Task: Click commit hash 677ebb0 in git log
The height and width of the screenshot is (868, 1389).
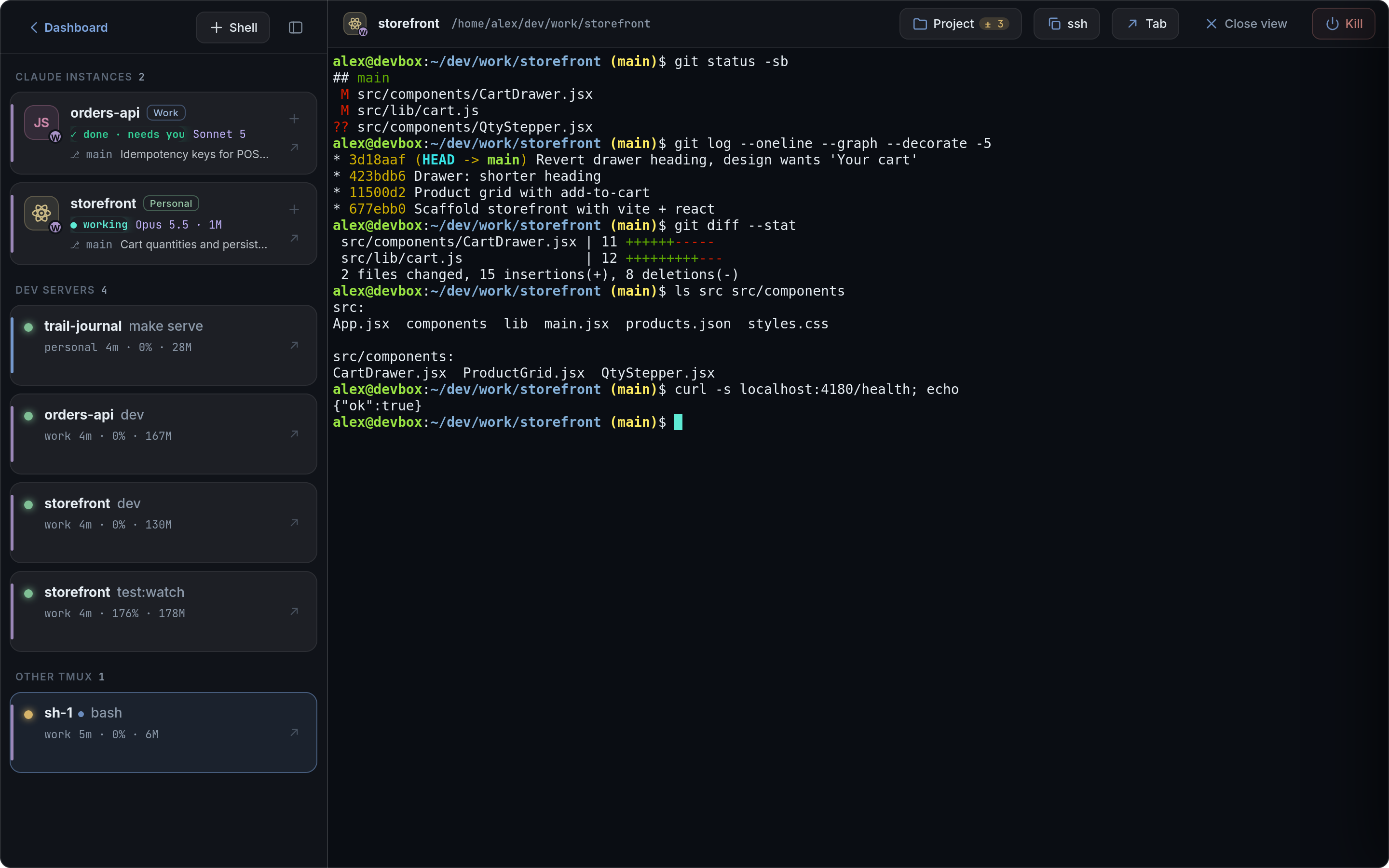Action: click(x=377, y=209)
